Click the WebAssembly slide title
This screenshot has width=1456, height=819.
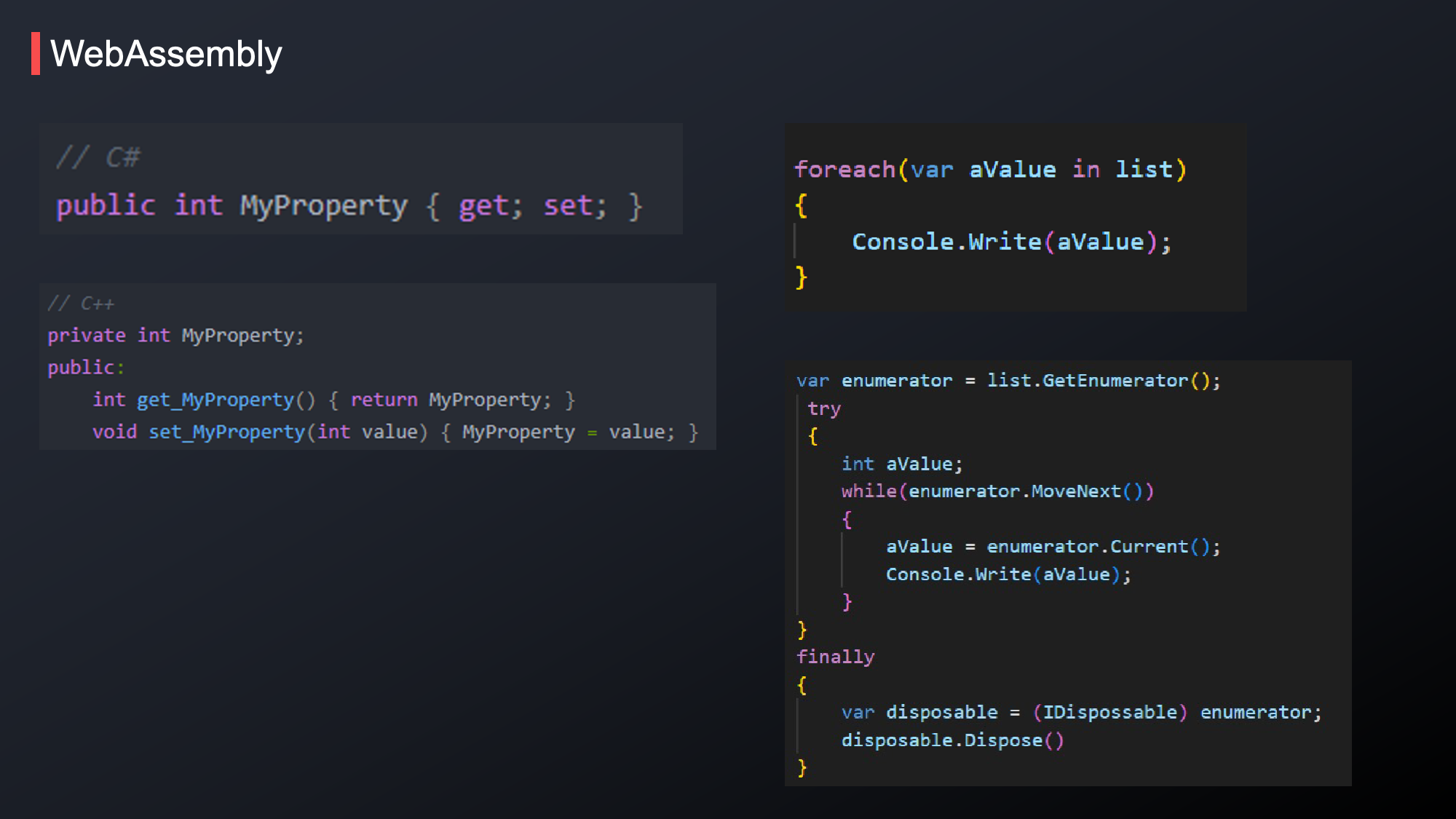coord(166,55)
